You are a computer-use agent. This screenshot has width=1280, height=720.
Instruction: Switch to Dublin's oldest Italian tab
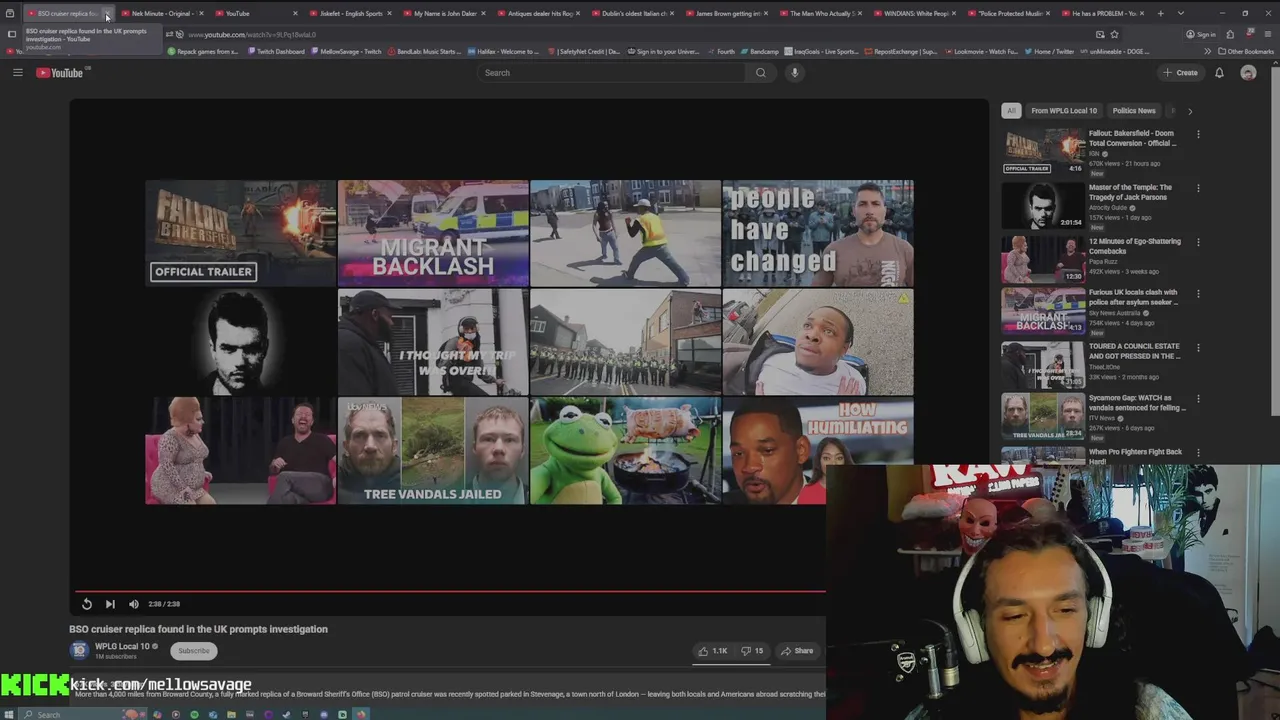tap(632, 13)
